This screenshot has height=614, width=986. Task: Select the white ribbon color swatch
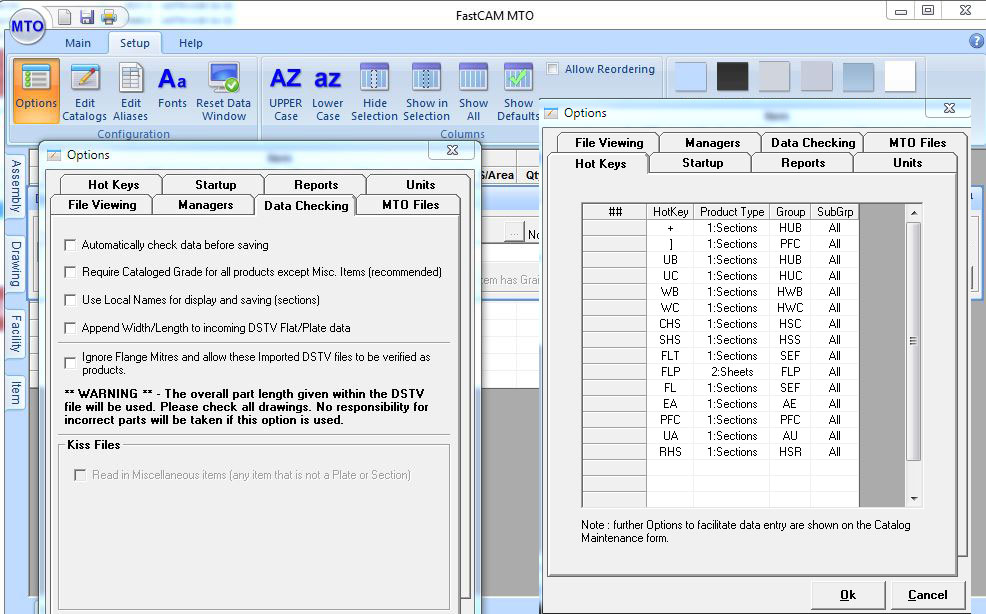[x=900, y=77]
